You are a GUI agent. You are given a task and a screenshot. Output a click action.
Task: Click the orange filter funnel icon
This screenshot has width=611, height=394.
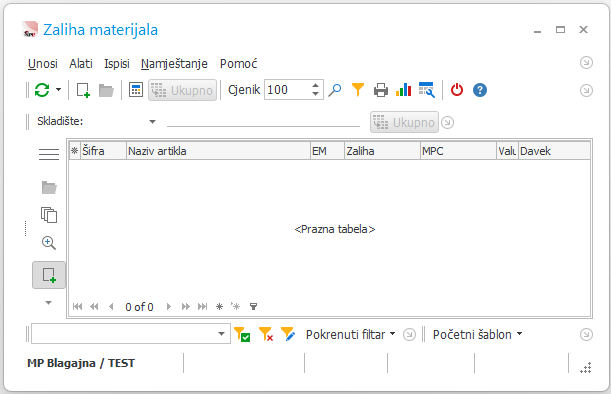[358, 90]
